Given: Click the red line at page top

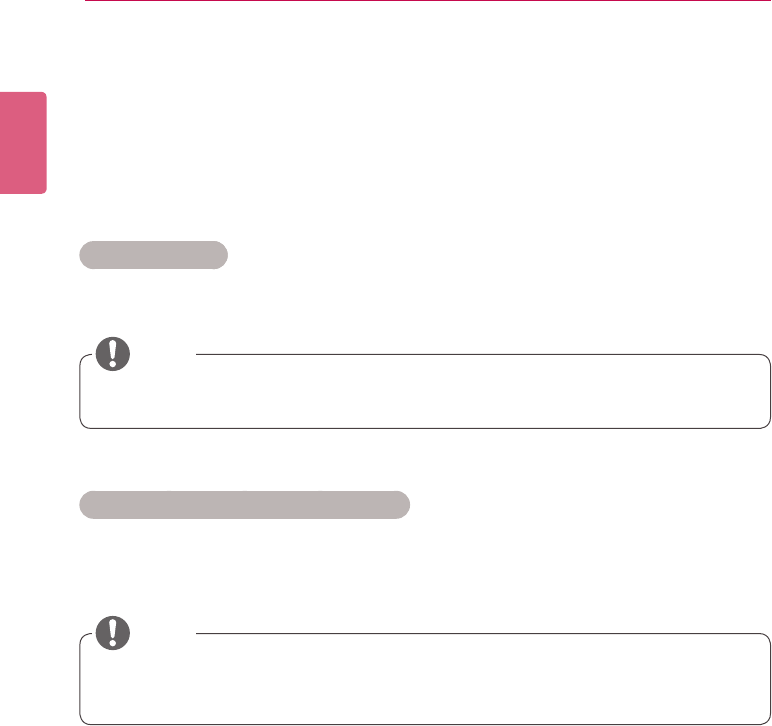Looking at the screenshot, I should (x=420, y=2).
